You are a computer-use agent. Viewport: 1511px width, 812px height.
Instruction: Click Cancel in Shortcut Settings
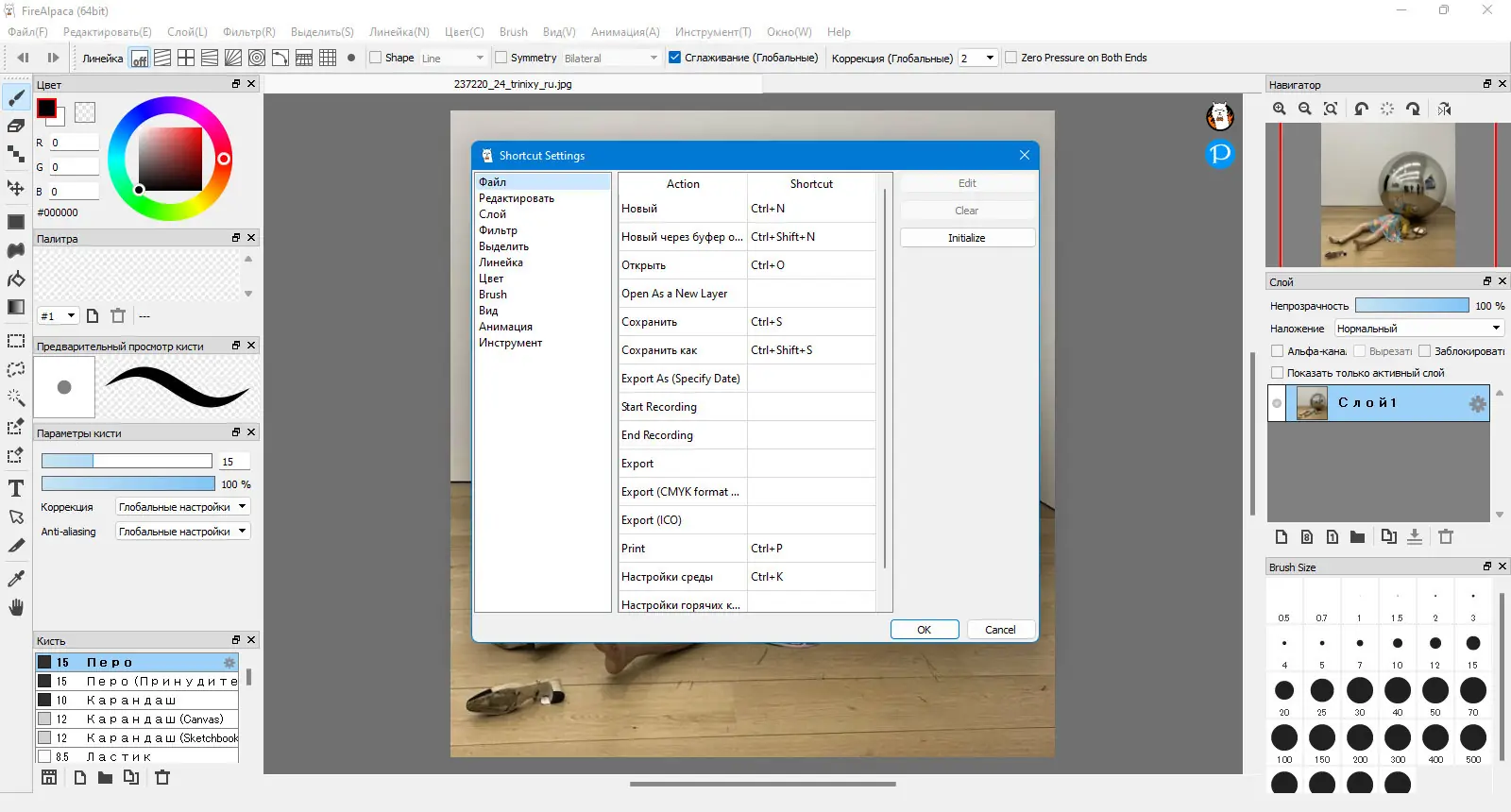[1001, 630]
